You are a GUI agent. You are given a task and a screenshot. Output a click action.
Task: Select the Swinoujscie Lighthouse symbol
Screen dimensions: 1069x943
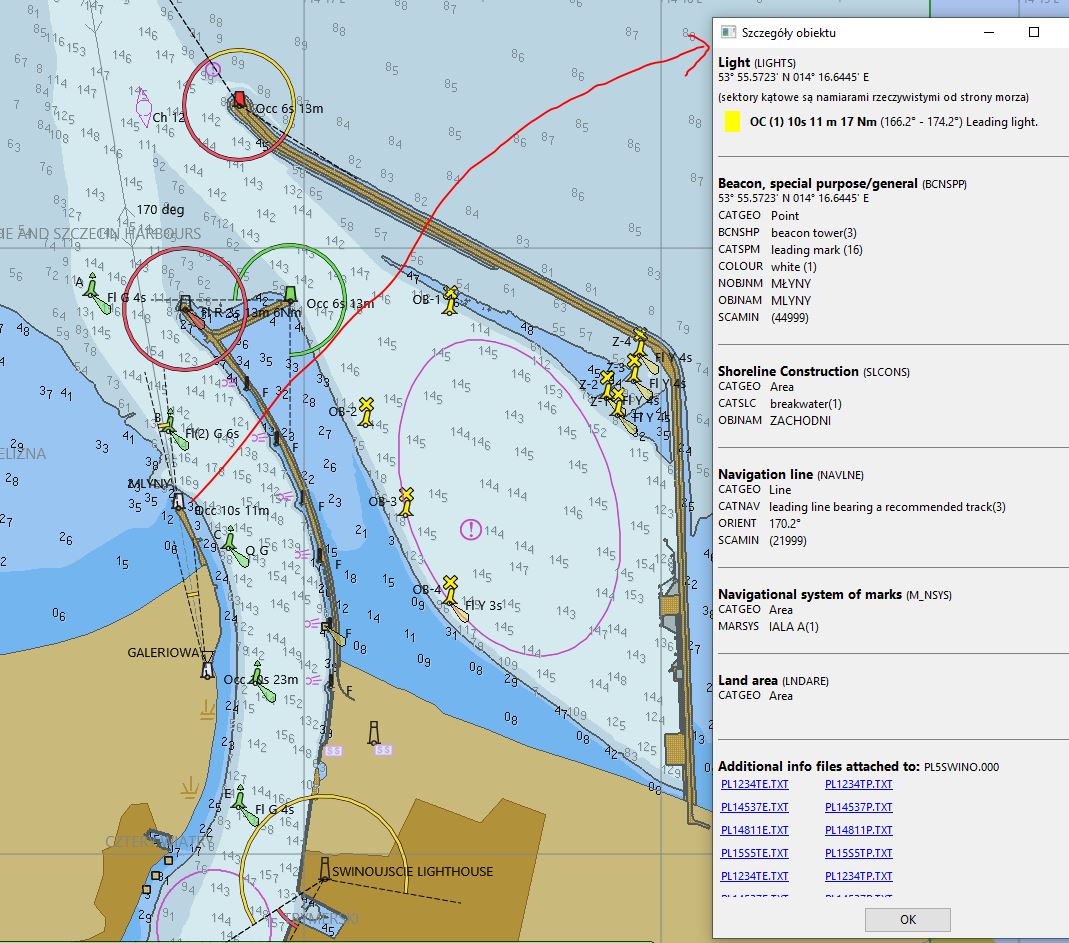pyautogui.click(x=325, y=869)
